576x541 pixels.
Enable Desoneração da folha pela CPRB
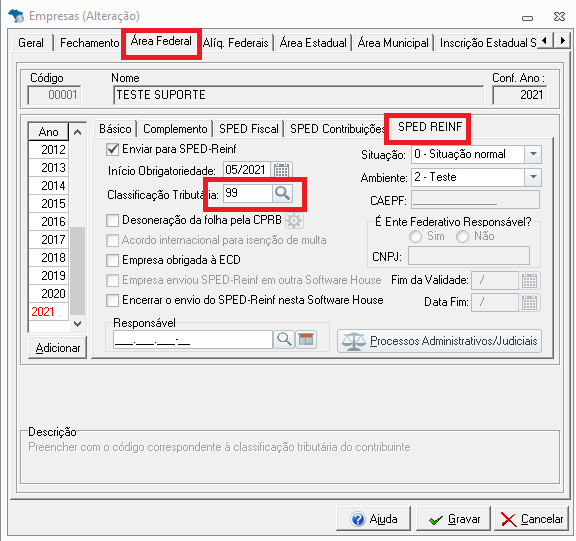tap(112, 220)
